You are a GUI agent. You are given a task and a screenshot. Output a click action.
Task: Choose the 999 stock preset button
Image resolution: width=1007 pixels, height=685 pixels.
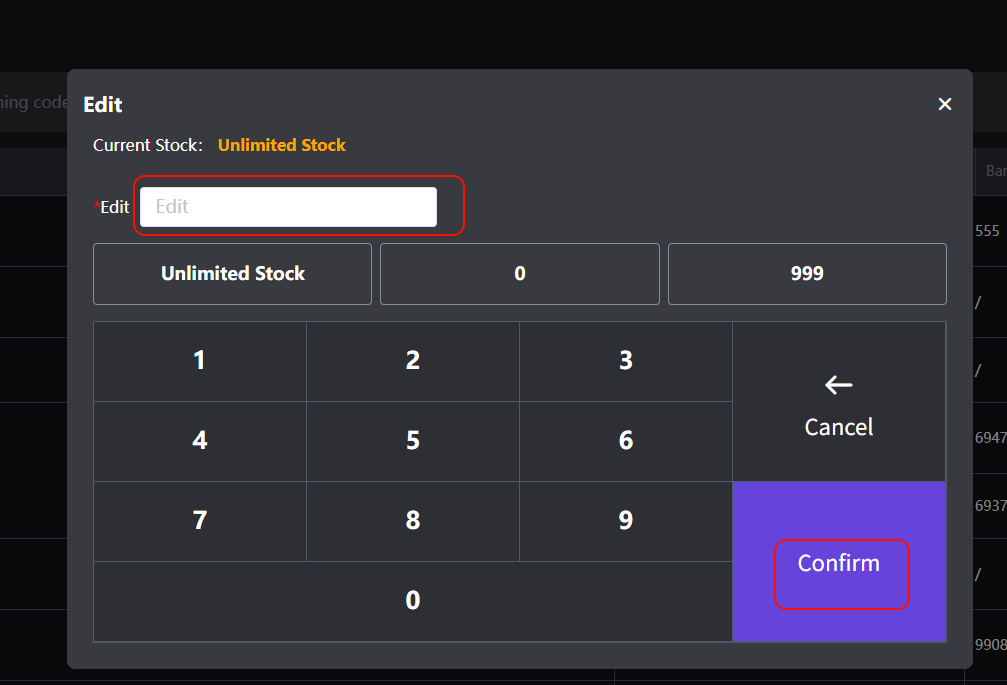coord(806,273)
